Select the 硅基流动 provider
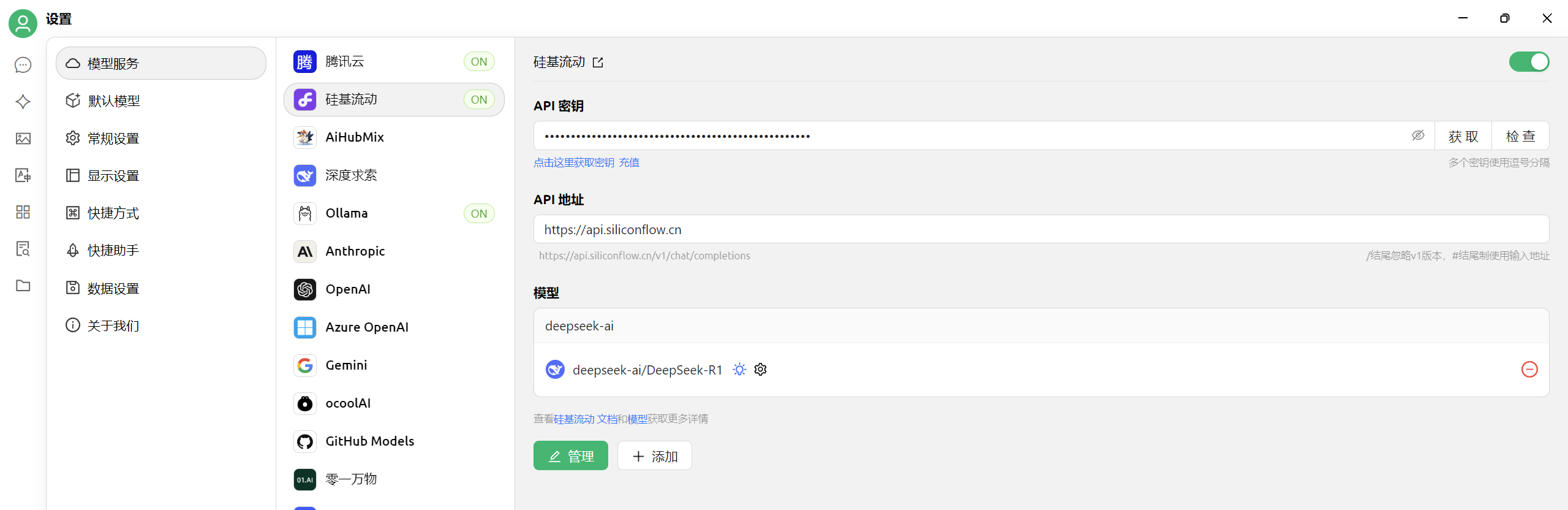 click(x=394, y=99)
